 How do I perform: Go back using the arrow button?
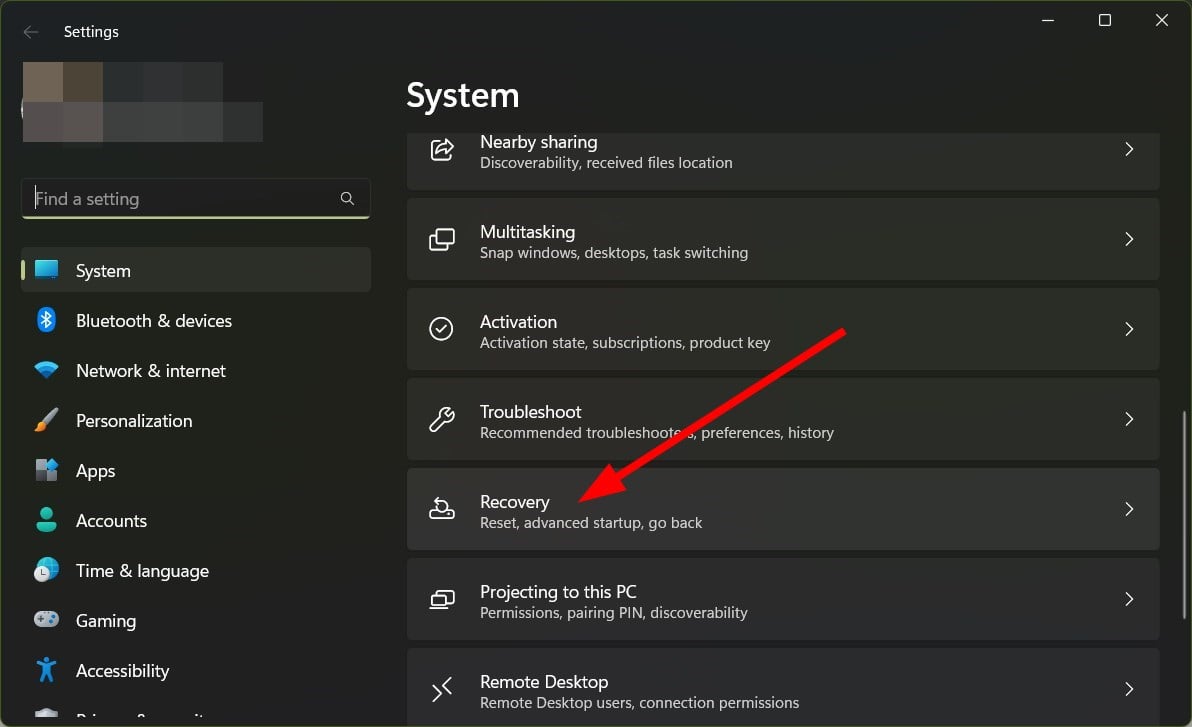click(31, 32)
